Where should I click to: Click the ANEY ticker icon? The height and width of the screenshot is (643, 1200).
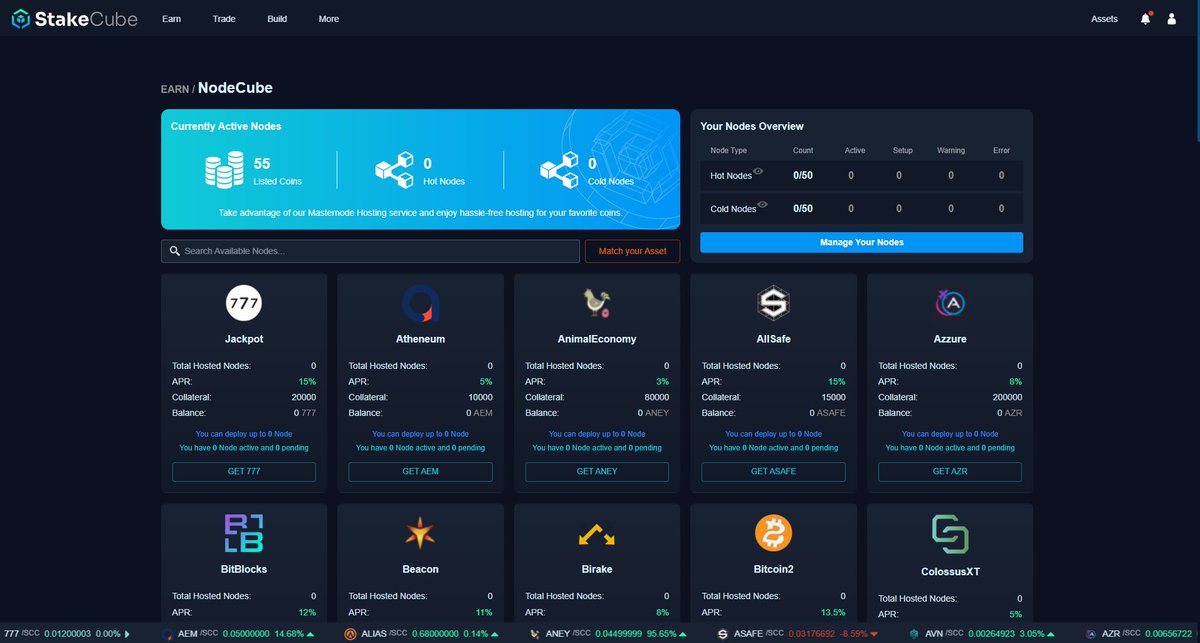[535, 634]
